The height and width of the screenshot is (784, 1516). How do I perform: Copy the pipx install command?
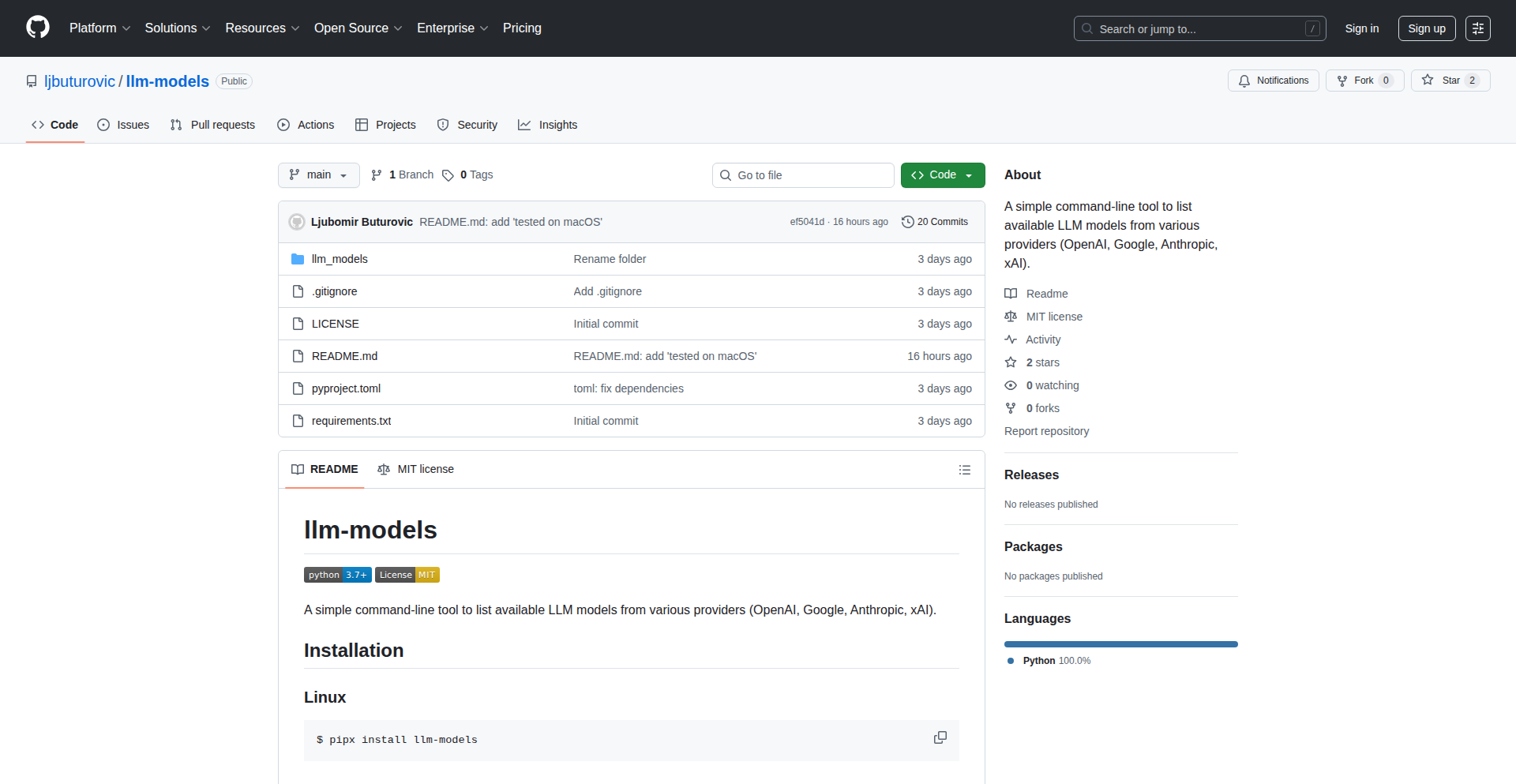[940, 737]
